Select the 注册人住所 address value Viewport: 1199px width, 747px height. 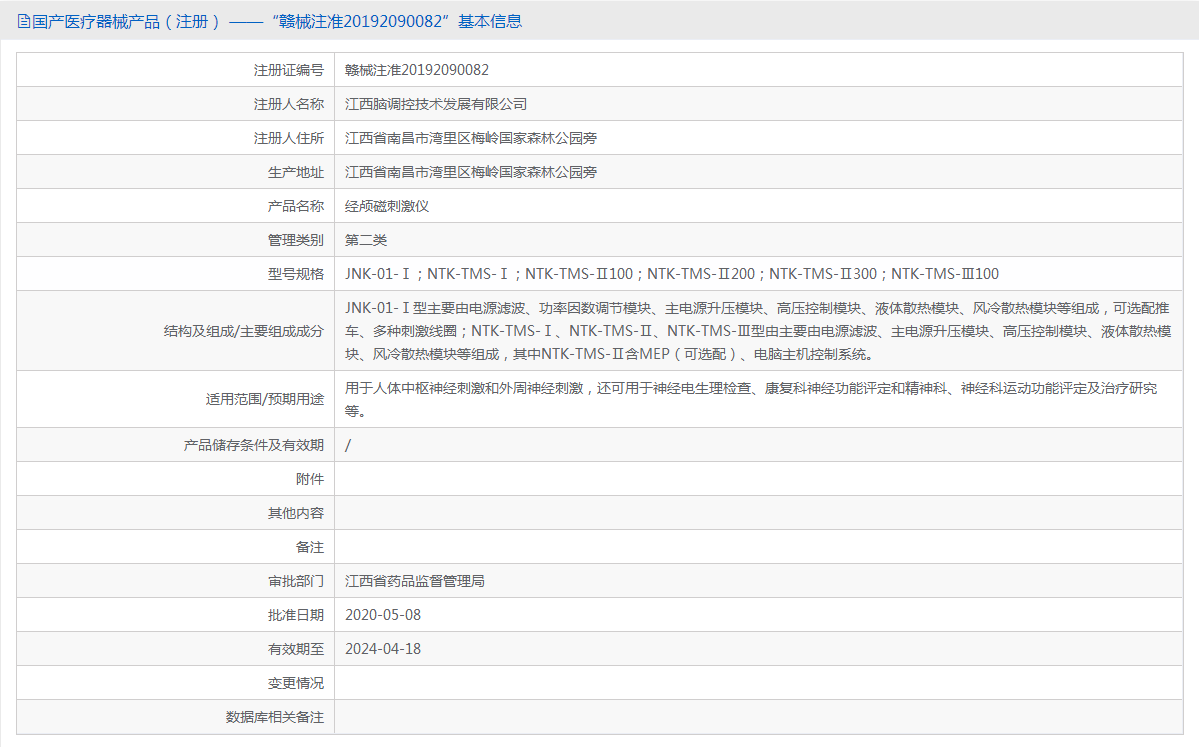[x=471, y=138]
